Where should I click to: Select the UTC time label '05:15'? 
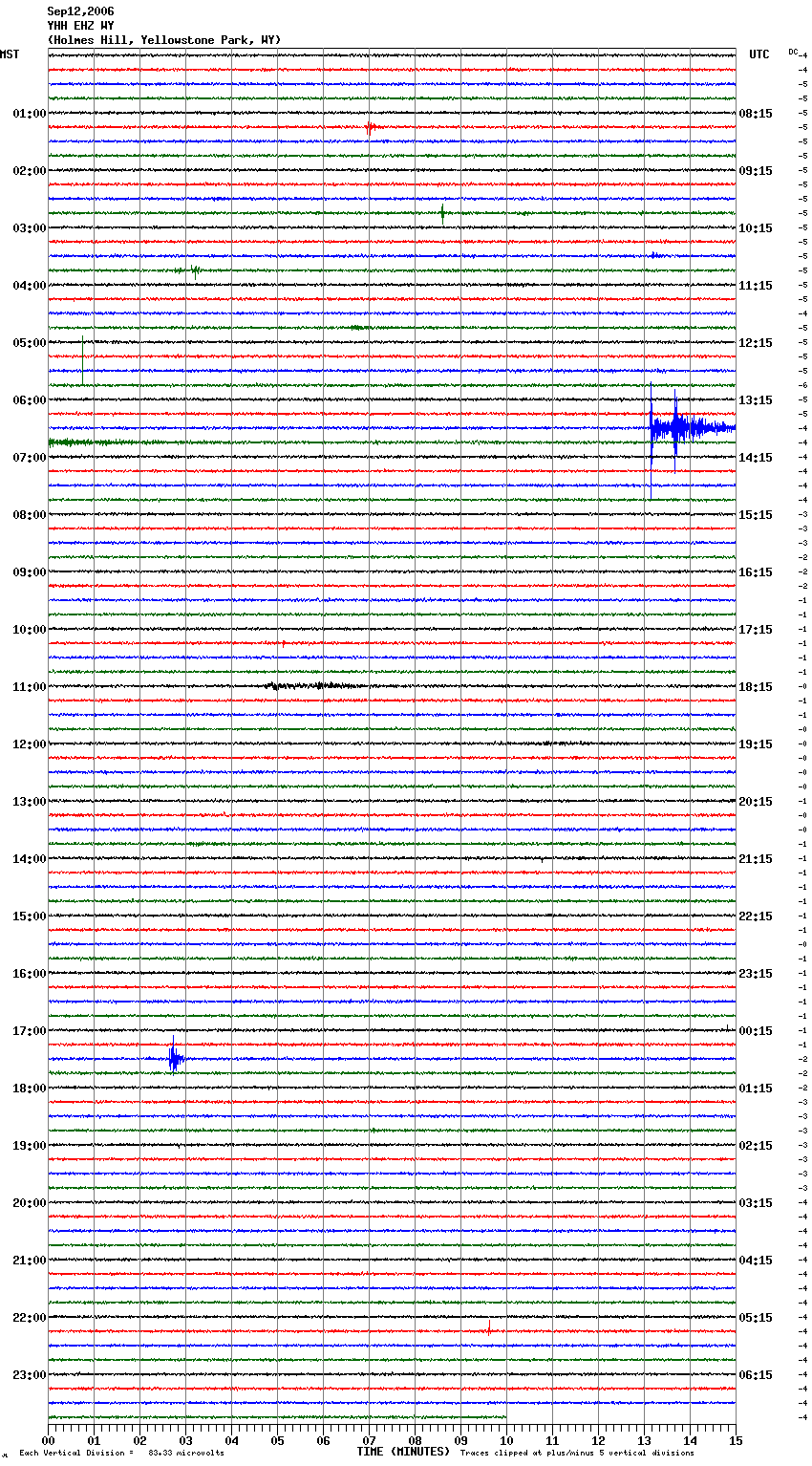point(756,1318)
